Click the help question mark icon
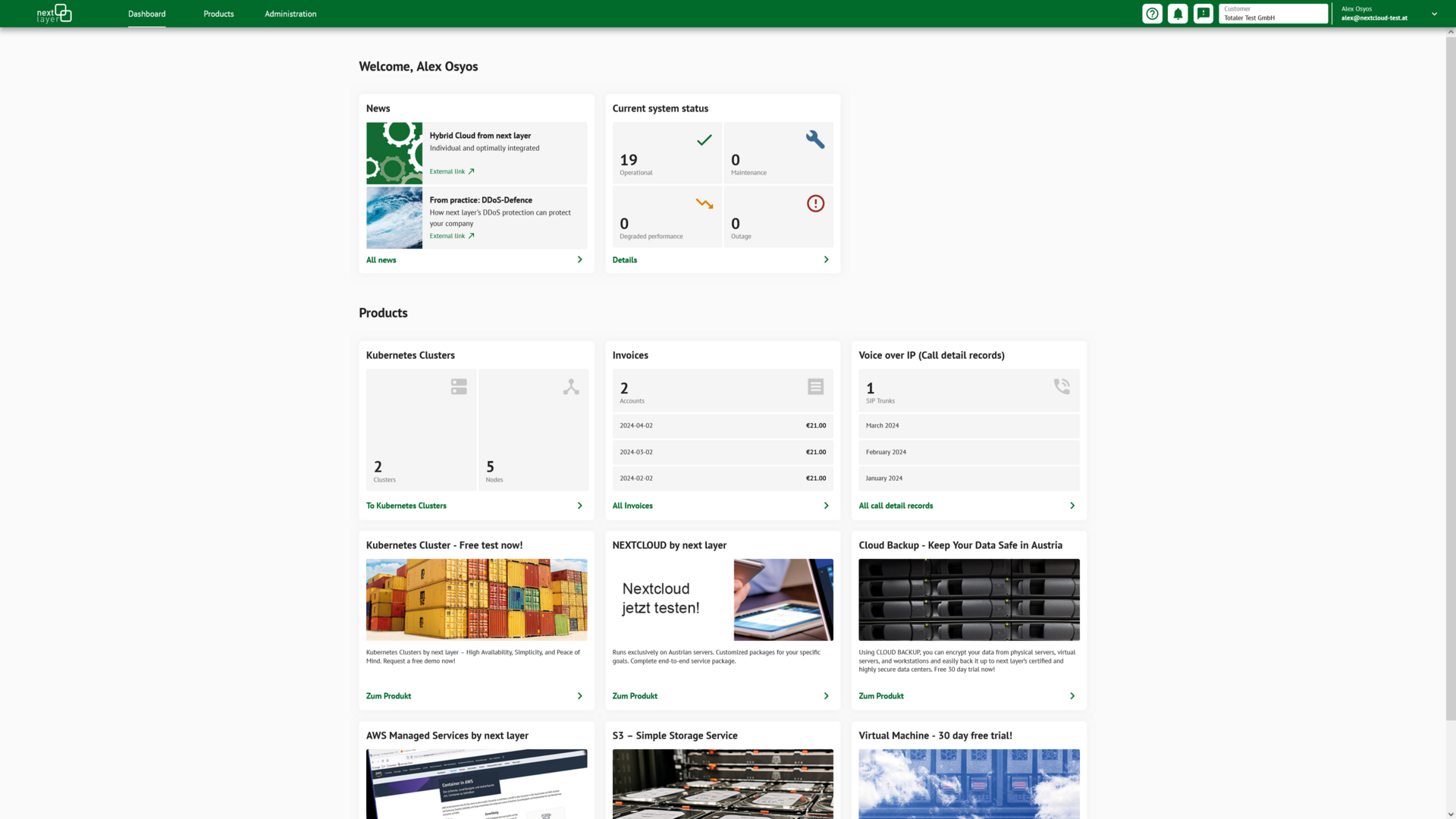This screenshot has height=819, width=1456. [1152, 14]
